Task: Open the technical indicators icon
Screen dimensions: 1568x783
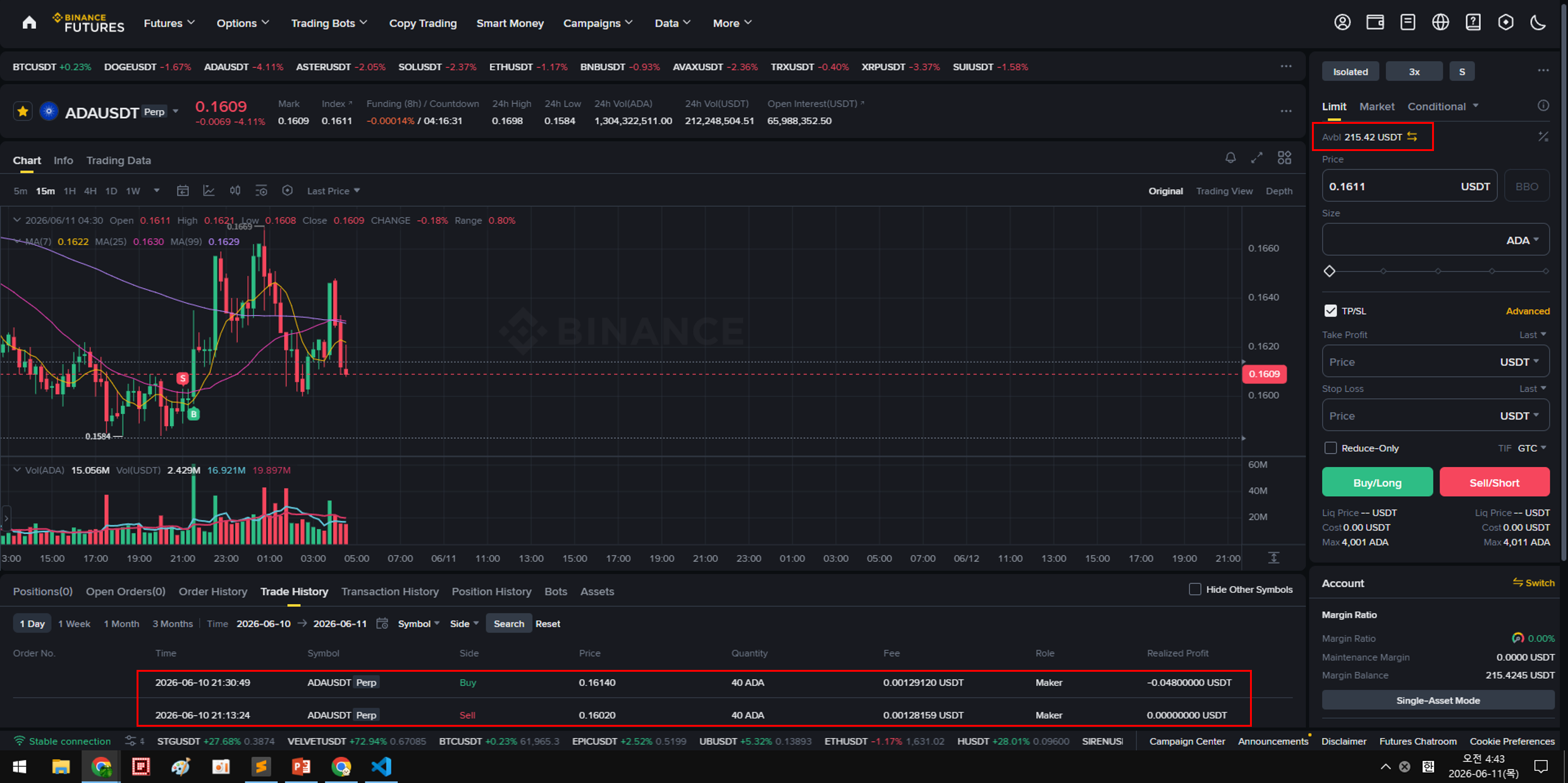Action: [x=209, y=191]
